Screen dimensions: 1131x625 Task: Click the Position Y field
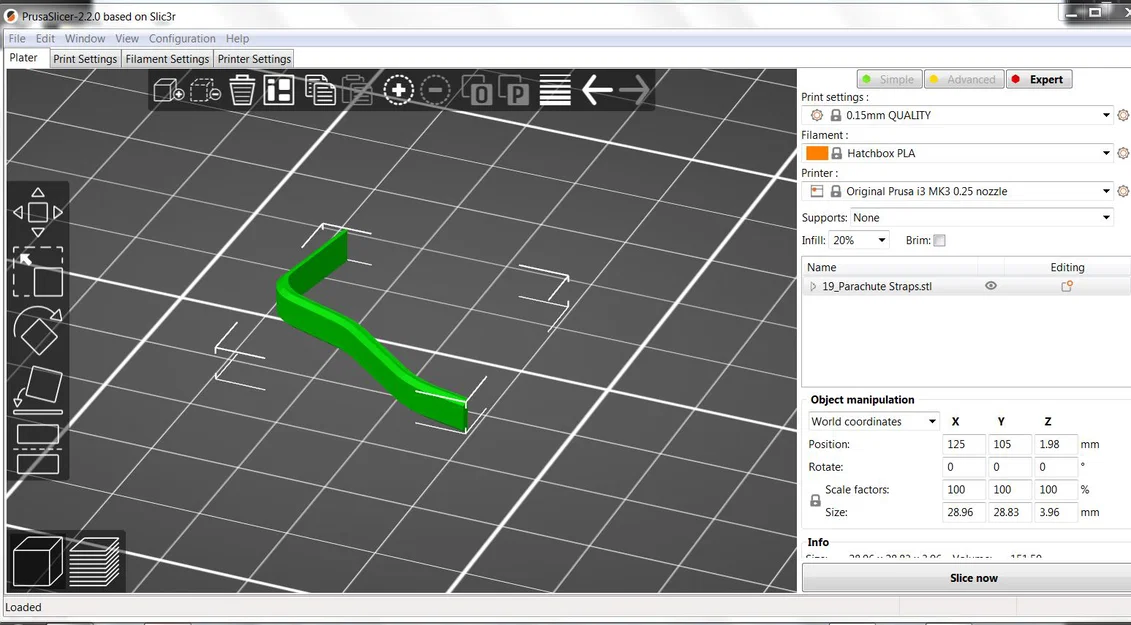tap(1010, 445)
